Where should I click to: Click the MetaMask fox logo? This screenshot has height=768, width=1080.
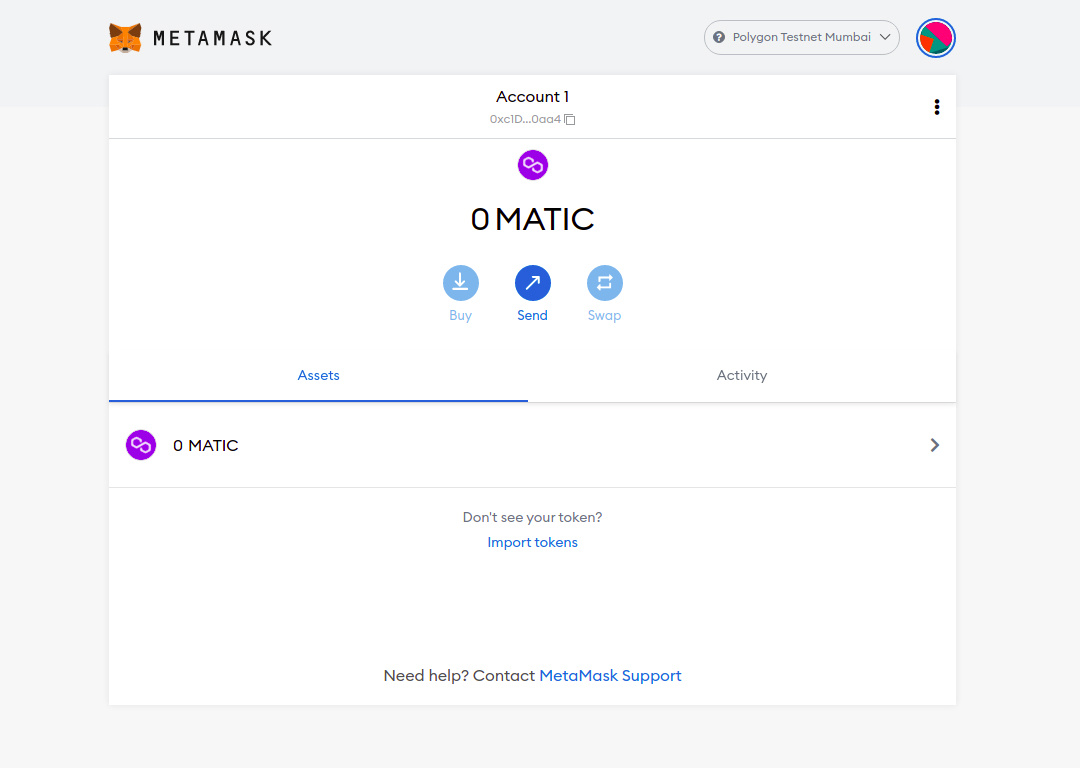coord(125,38)
